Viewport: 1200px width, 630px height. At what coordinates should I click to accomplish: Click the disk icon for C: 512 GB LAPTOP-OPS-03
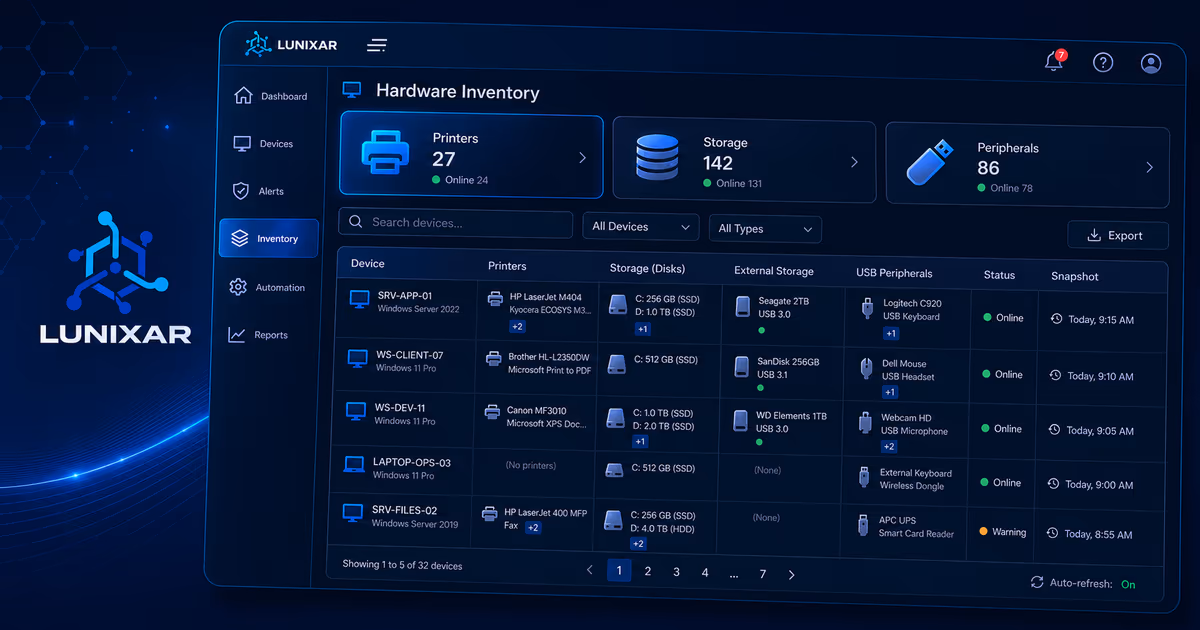click(615, 469)
